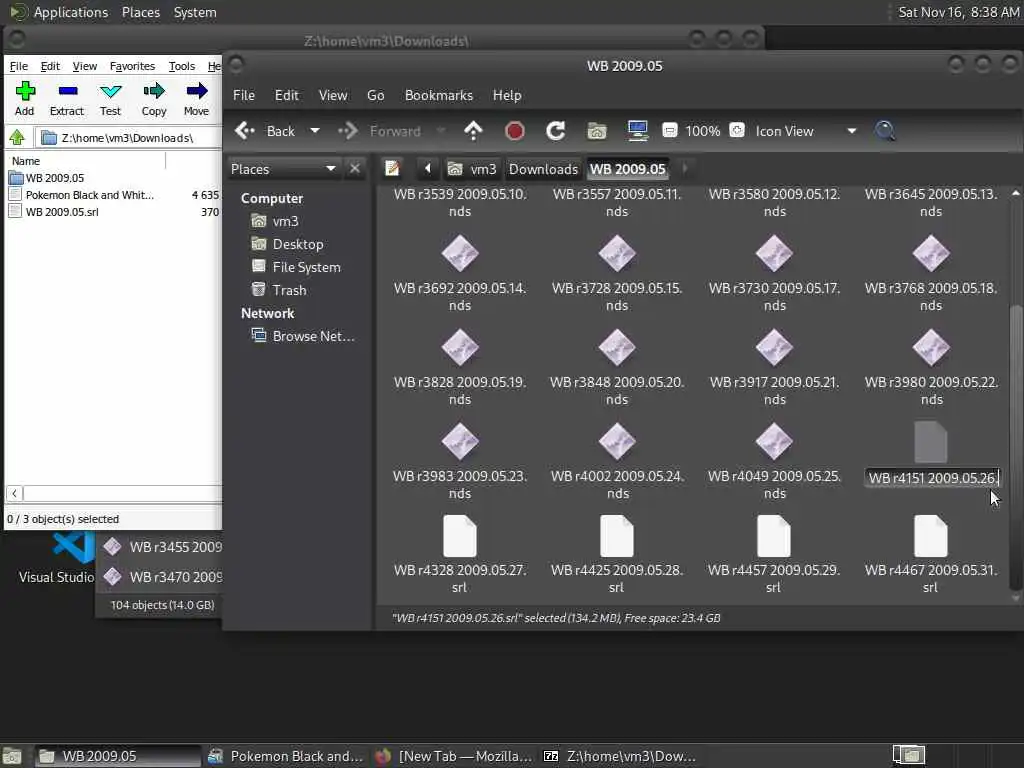
Task: Select file WB r3730 2009.05.17.nds
Action: (x=775, y=274)
